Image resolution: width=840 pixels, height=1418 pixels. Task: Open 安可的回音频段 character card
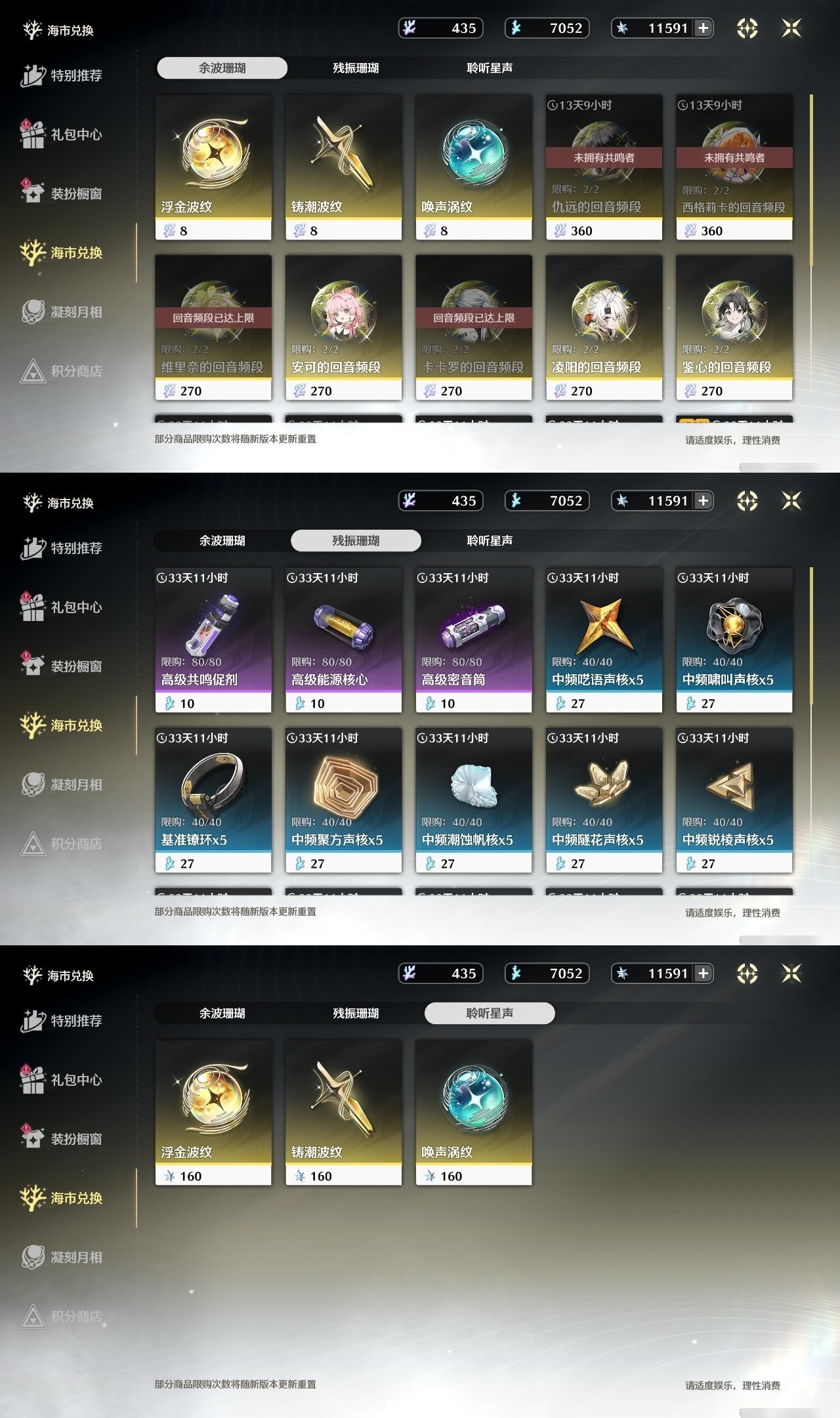343,328
